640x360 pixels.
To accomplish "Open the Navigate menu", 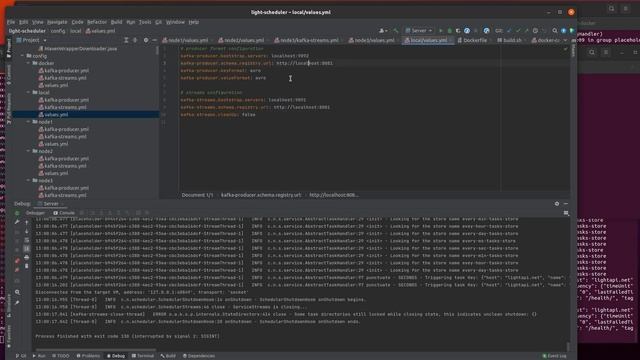I will (x=57, y=22).
